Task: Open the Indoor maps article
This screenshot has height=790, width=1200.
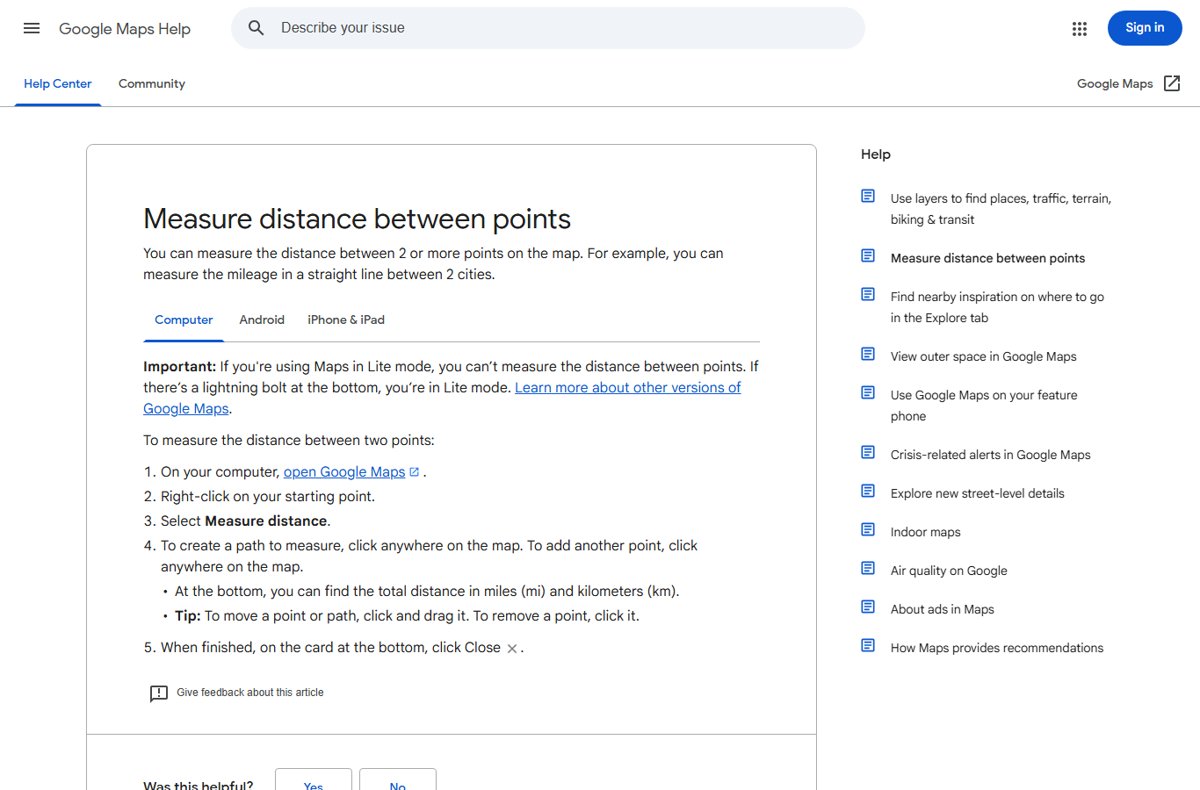Action: (926, 532)
